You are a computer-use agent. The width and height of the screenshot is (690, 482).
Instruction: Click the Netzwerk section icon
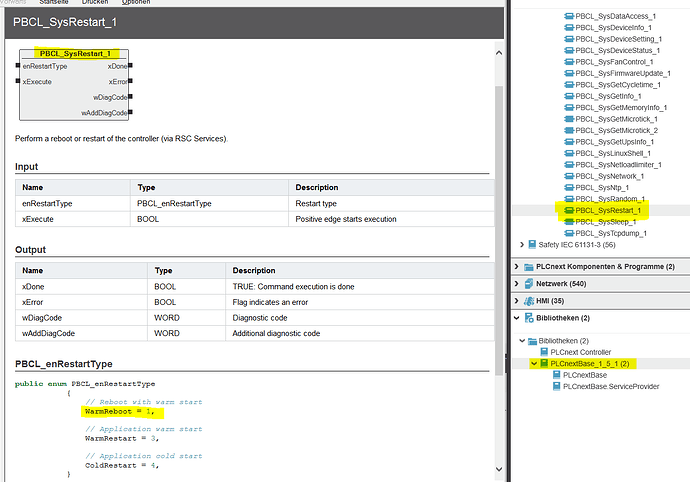tap(529, 284)
